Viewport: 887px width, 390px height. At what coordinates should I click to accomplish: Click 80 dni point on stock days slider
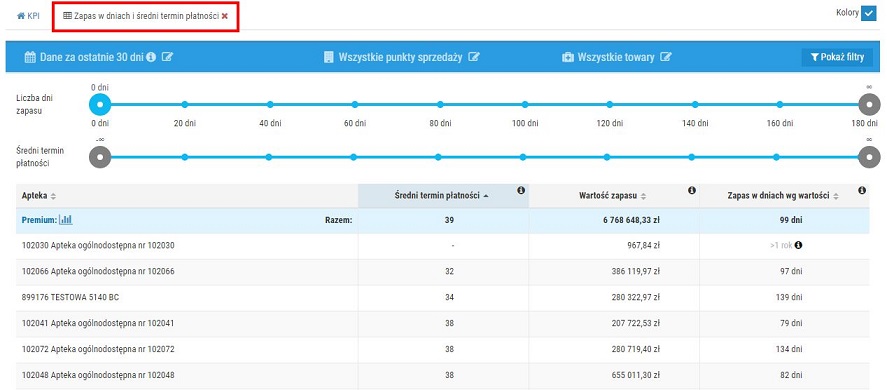click(440, 104)
